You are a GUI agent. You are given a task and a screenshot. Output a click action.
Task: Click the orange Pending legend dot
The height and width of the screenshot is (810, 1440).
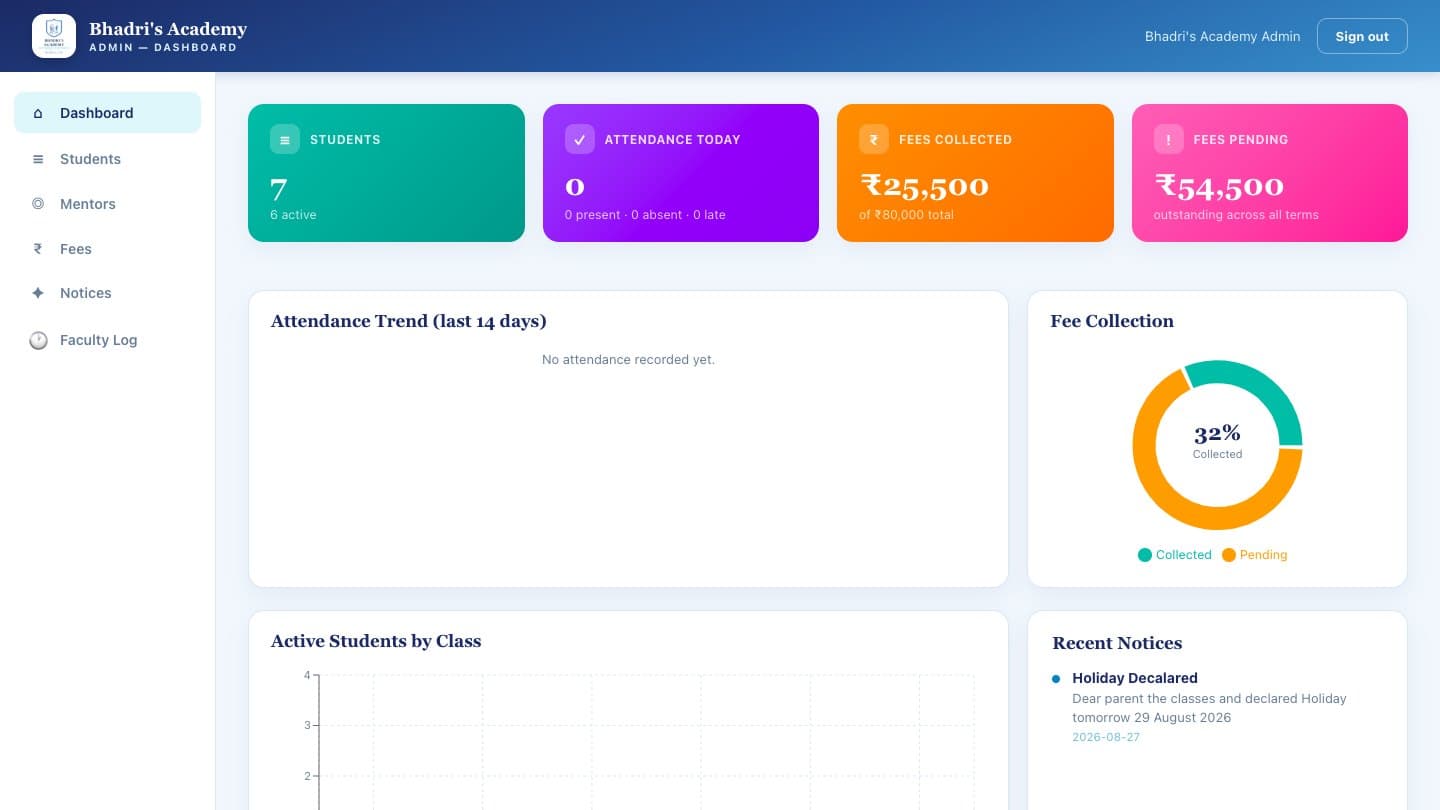pos(1229,555)
